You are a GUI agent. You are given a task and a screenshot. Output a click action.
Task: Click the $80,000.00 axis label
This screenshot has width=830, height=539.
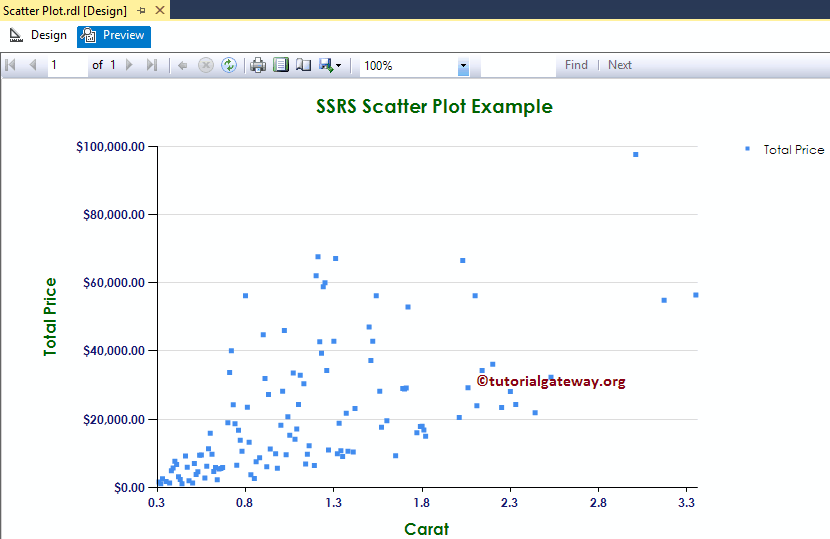tap(114, 214)
